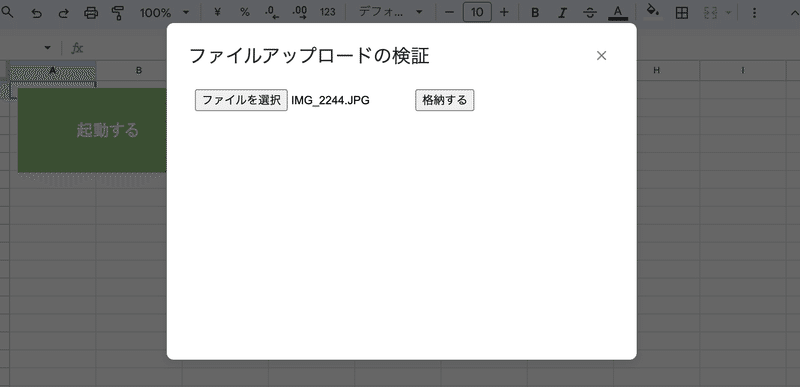Decrease font size with minus button
The image size is (800, 387).
[x=449, y=12]
